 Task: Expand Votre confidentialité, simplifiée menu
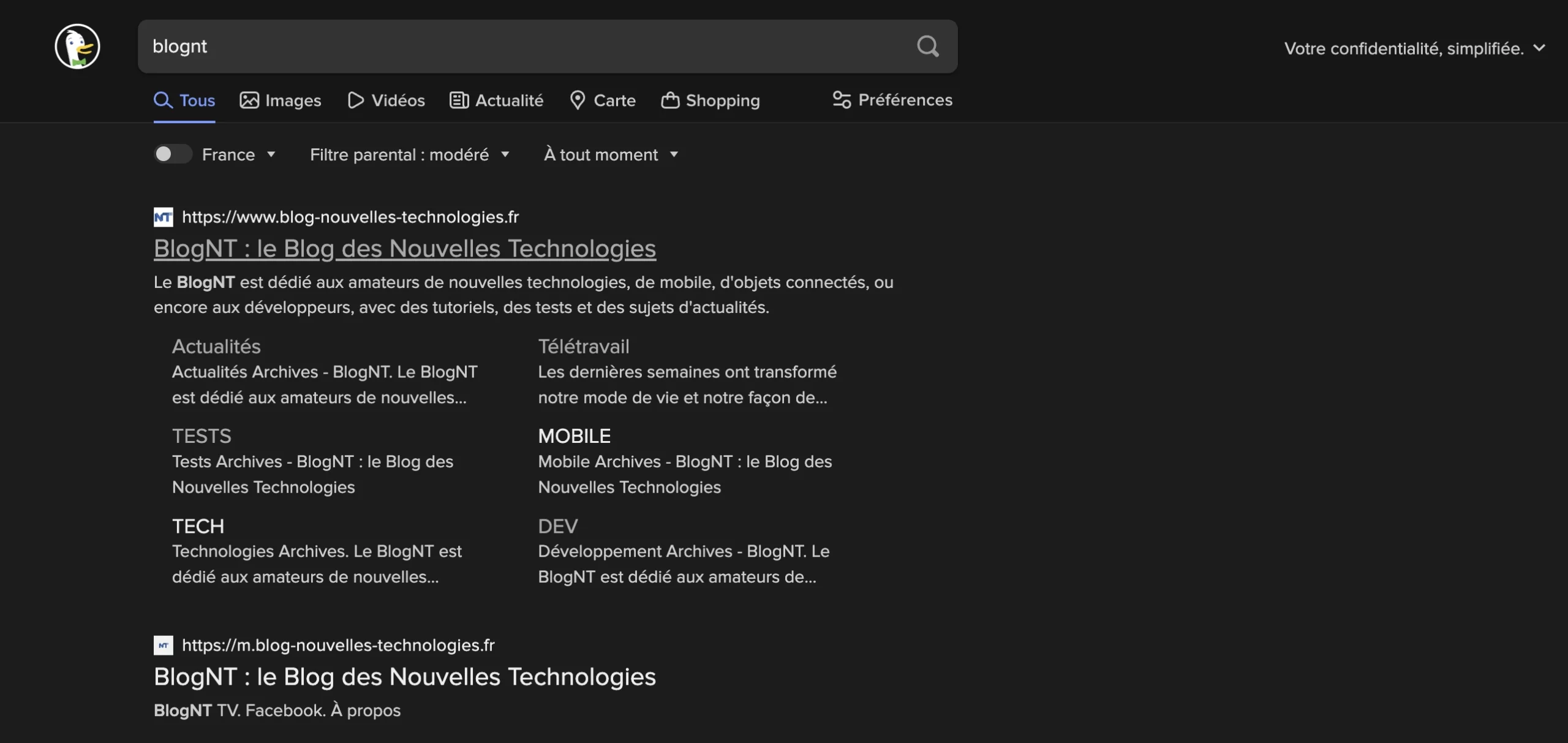coord(1414,48)
